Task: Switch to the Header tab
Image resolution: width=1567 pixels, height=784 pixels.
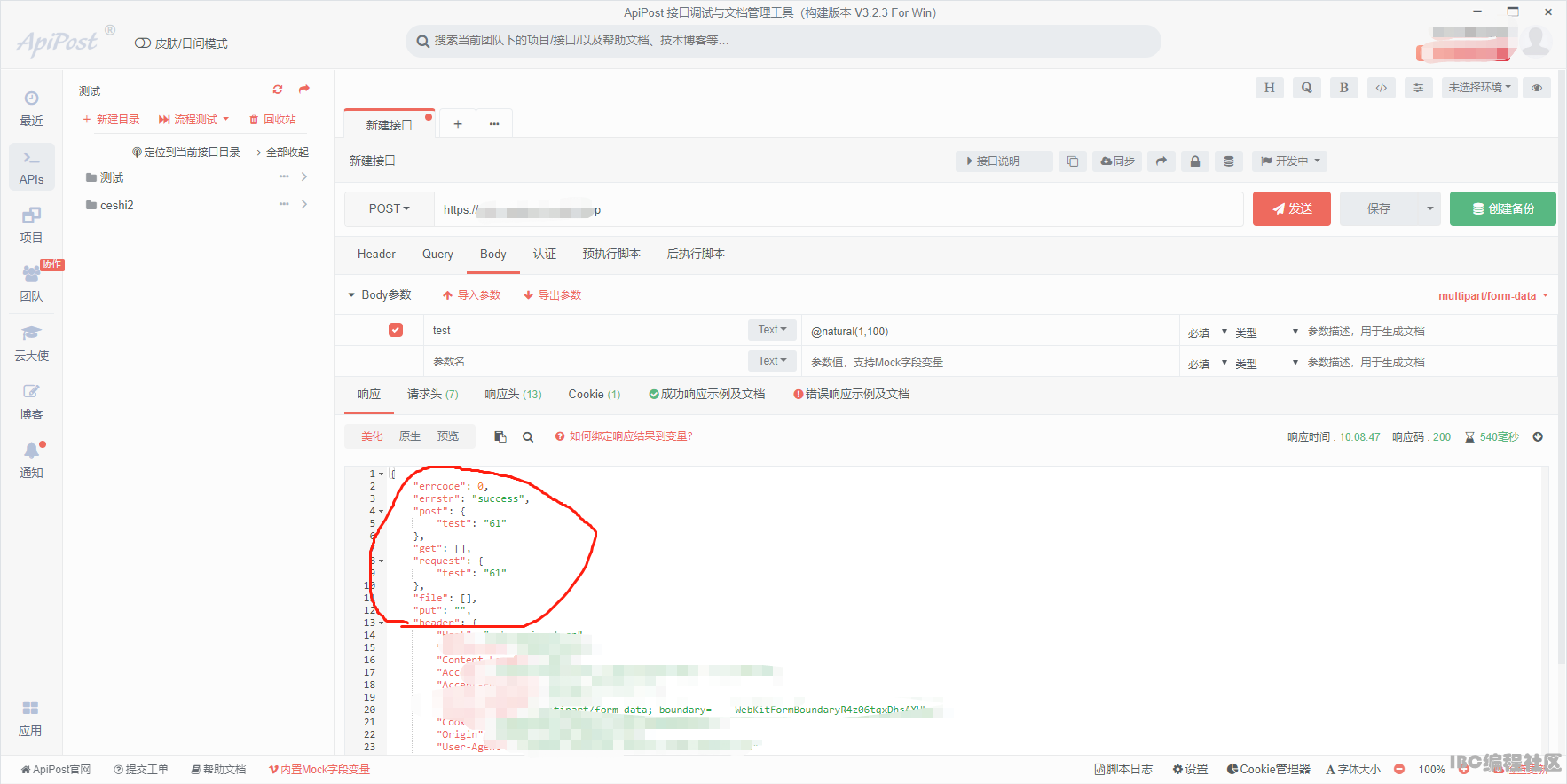Action: (x=376, y=255)
